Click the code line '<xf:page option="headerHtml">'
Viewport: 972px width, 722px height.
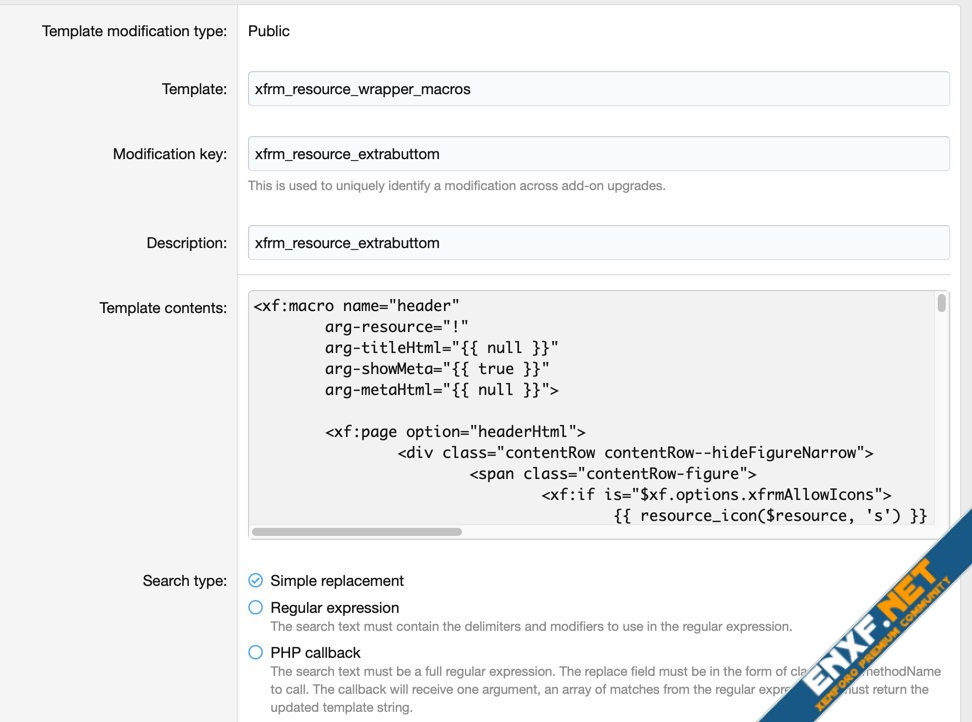pyautogui.click(x=455, y=432)
